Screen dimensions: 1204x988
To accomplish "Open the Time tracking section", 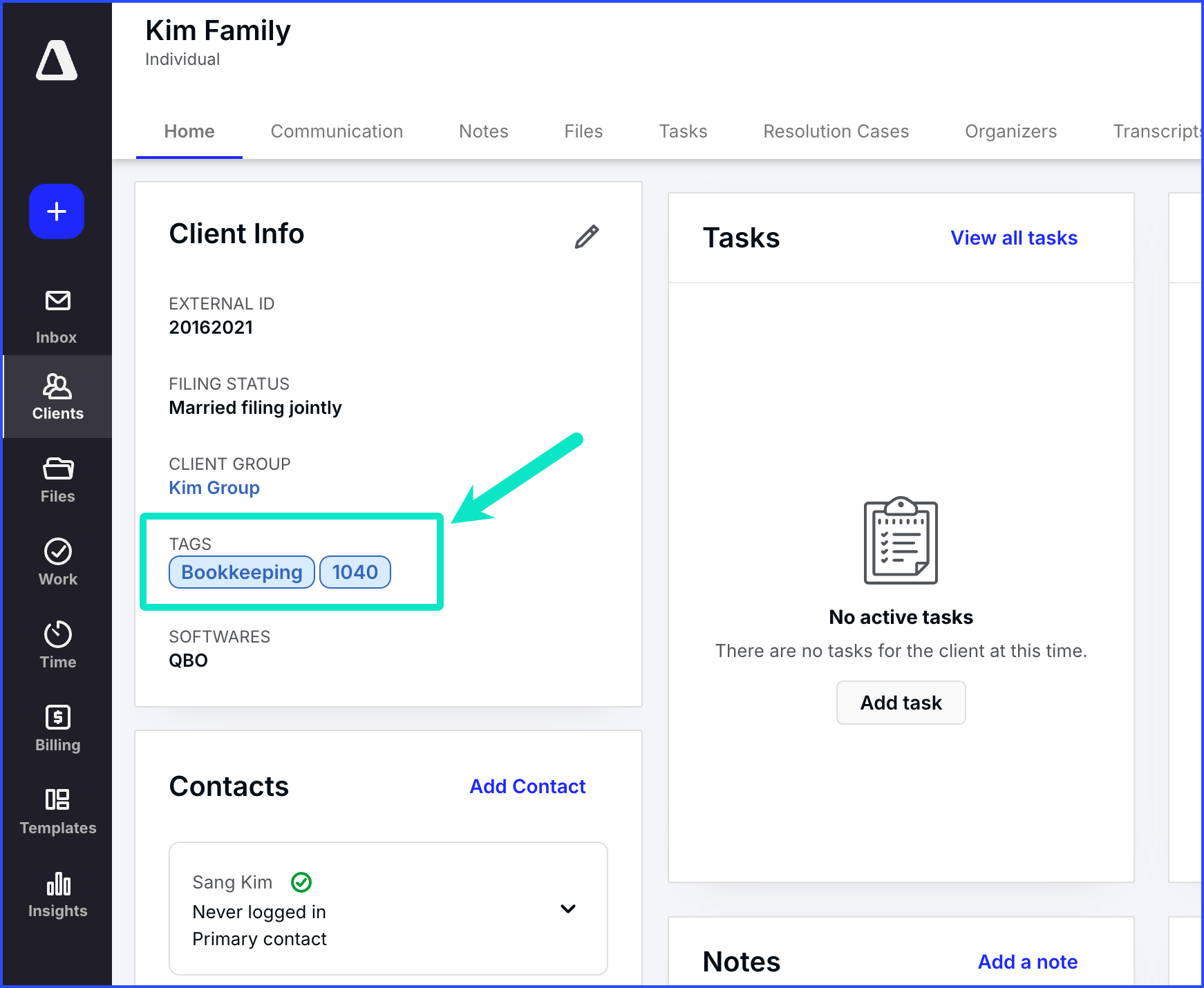I will point(57,645).
